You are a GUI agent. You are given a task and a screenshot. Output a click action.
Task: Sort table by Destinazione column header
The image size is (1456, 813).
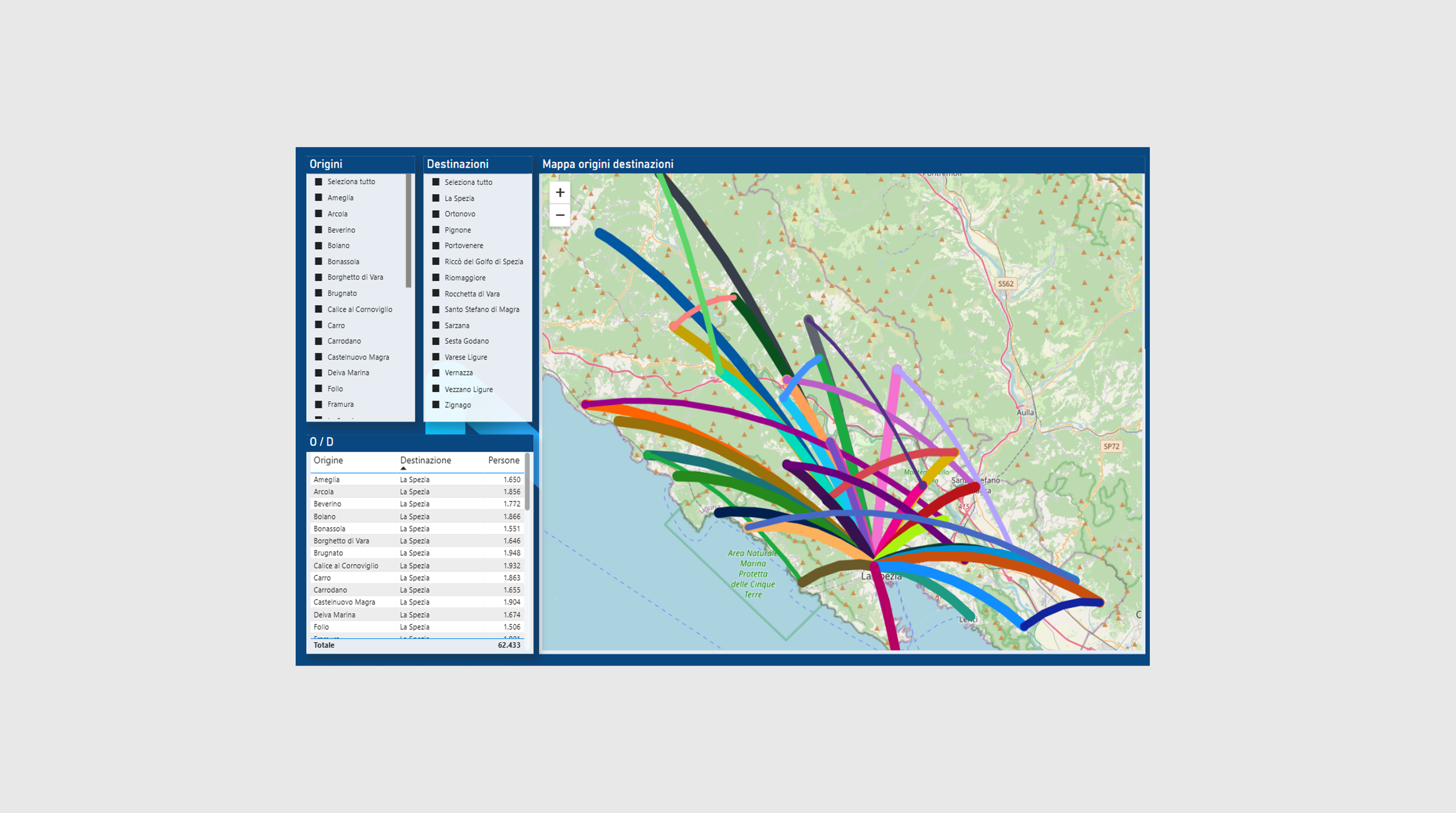(x=425, y=460)
